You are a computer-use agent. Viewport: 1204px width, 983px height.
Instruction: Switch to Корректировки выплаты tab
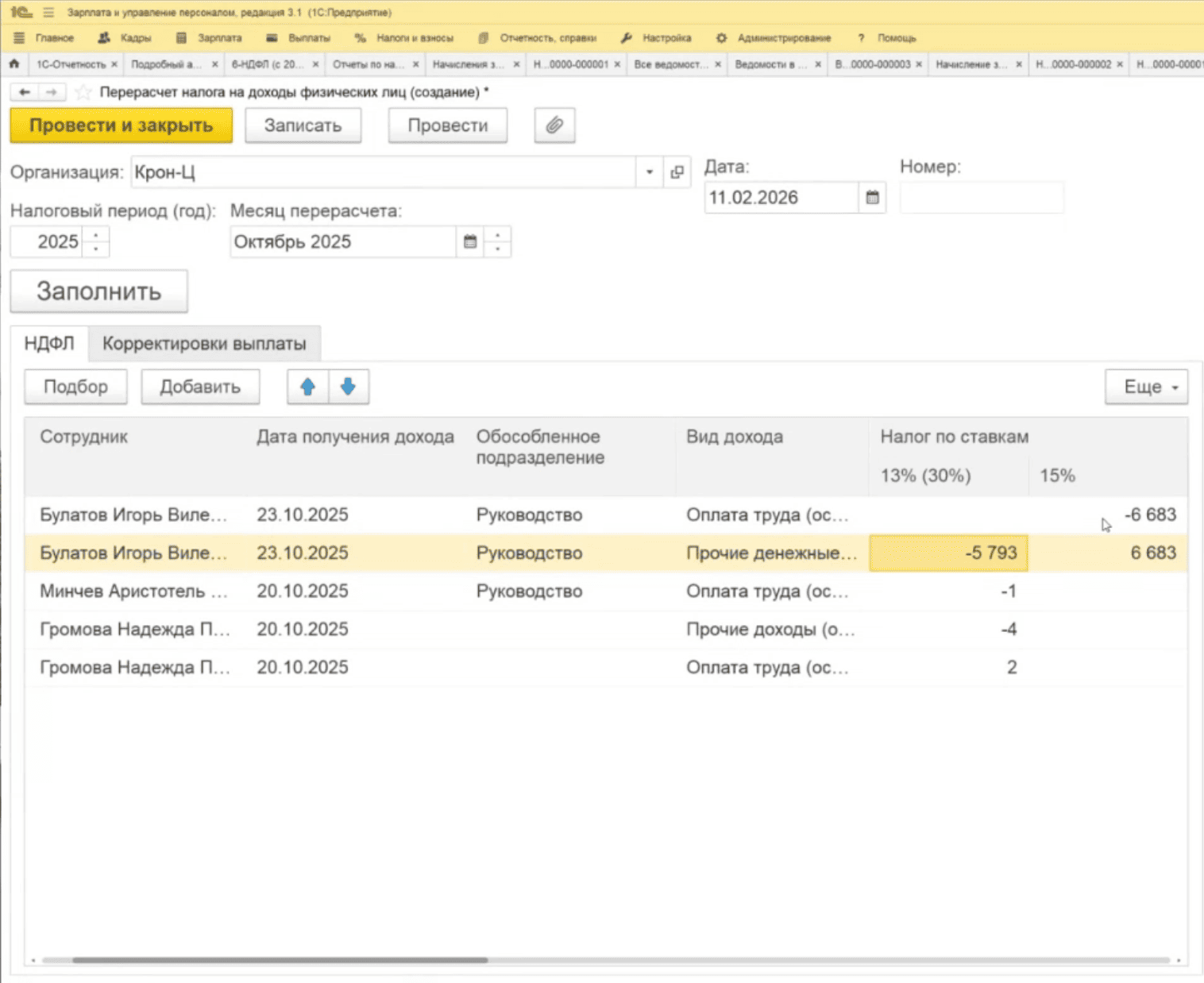pos(204,344)
